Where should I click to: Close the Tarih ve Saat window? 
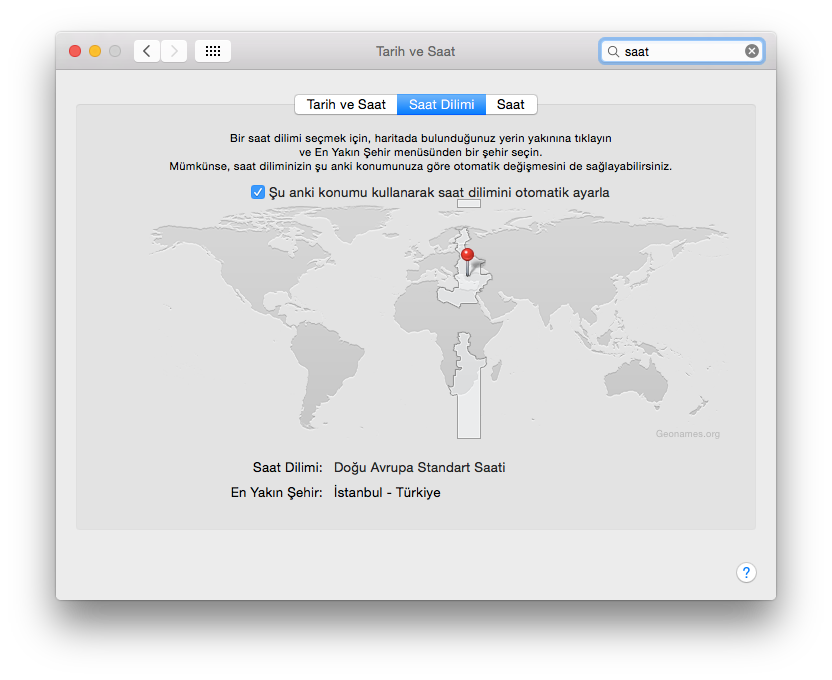pyautogui.click(x=75, y=51)
